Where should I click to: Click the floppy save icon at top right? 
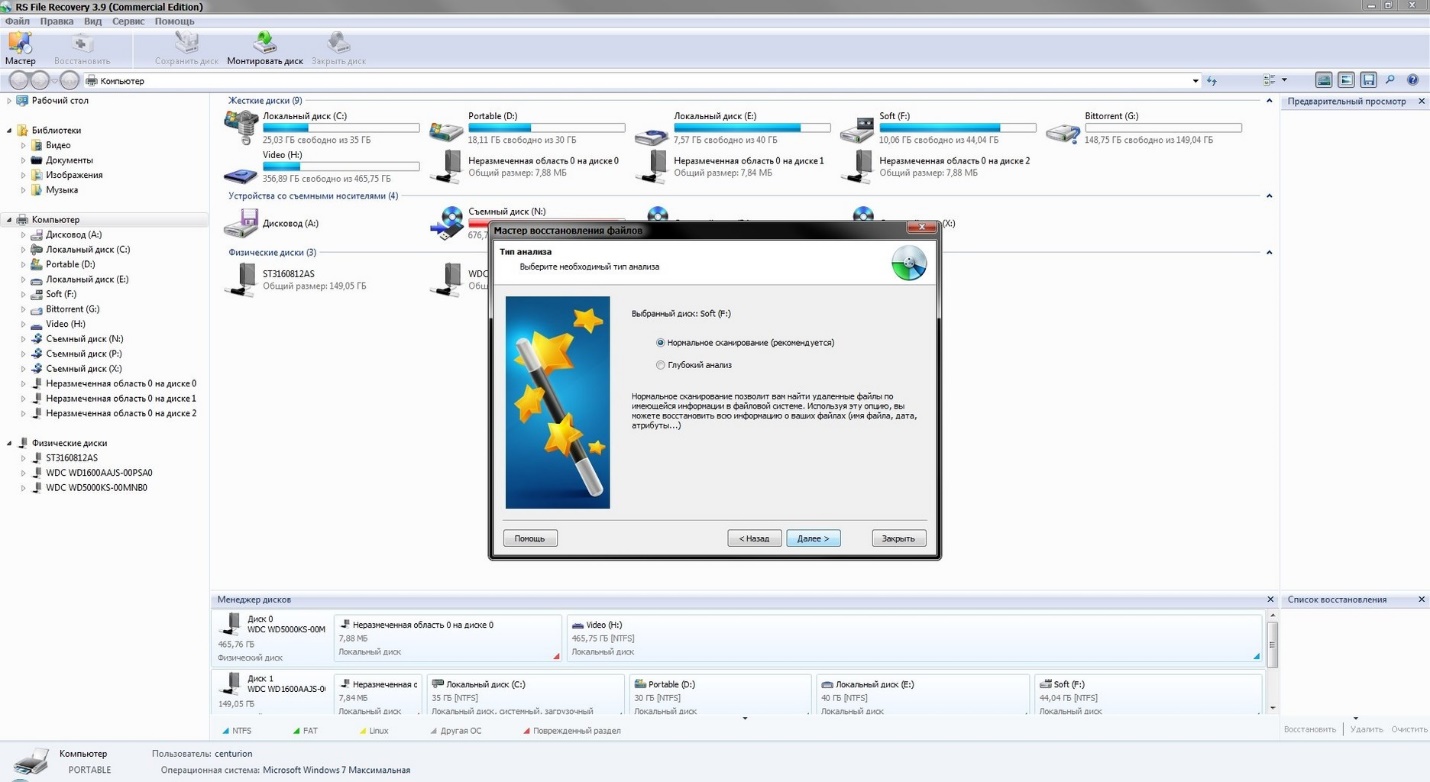tap(1368, 80)
